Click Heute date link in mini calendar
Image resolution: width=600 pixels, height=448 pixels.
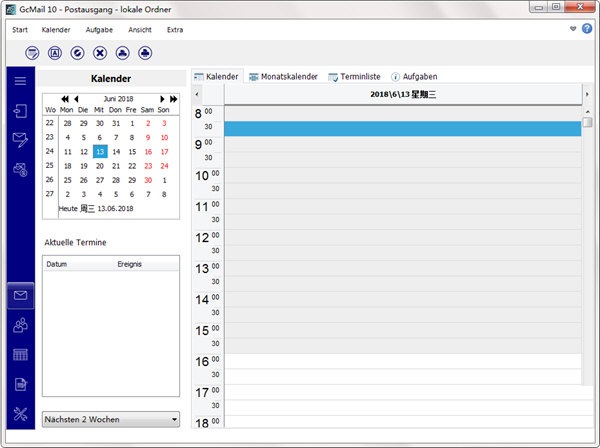click(96, 209)
